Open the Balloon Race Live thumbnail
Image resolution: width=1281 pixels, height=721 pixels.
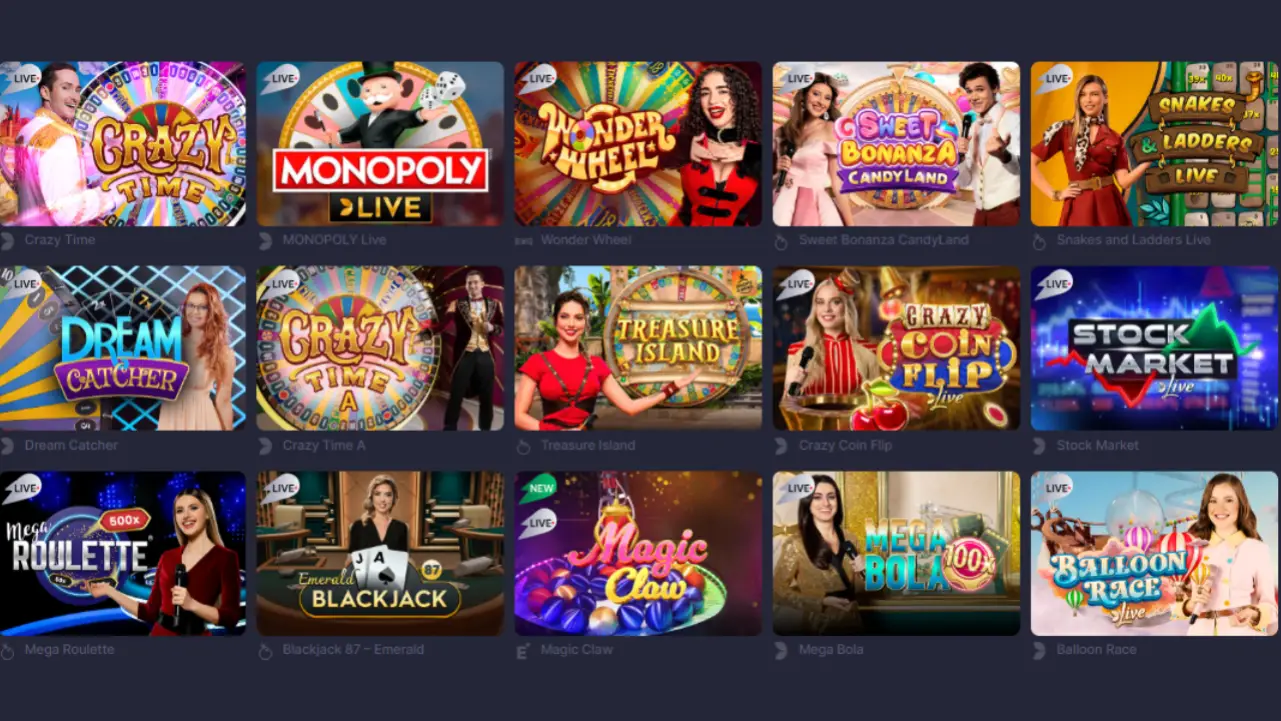1154,553
